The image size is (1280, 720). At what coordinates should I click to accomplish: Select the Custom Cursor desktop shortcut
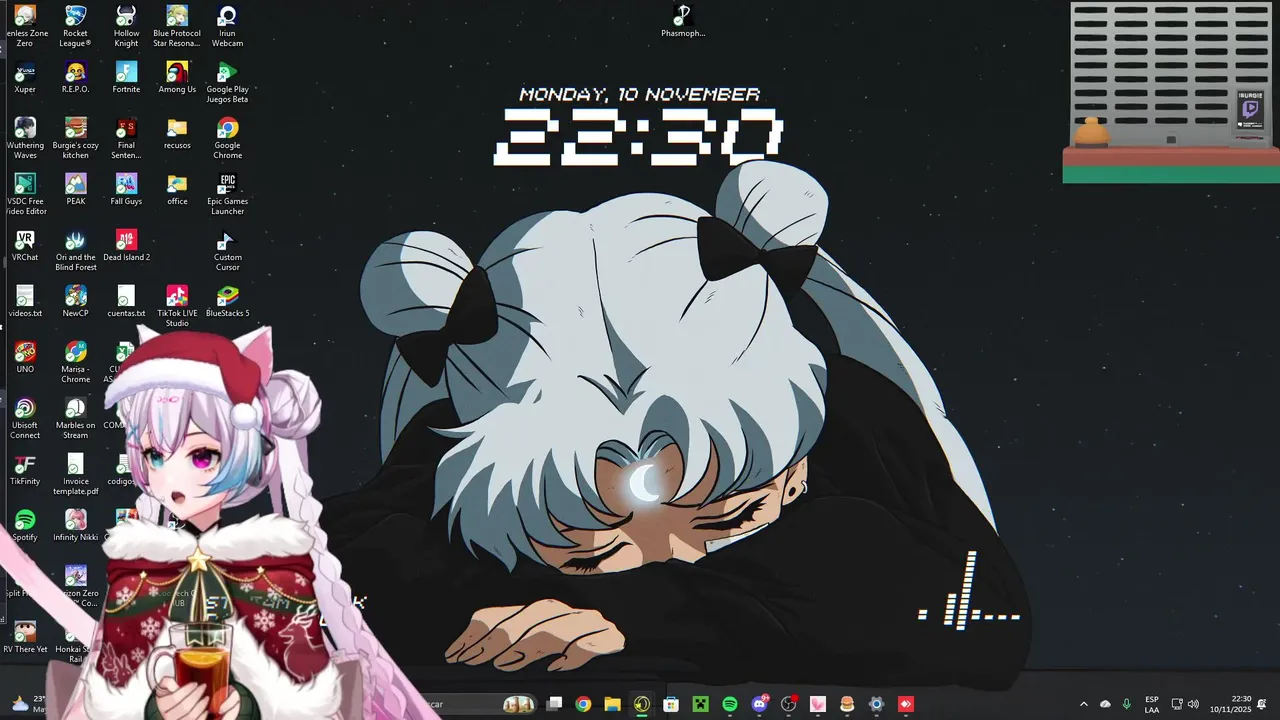coord(227,250)
